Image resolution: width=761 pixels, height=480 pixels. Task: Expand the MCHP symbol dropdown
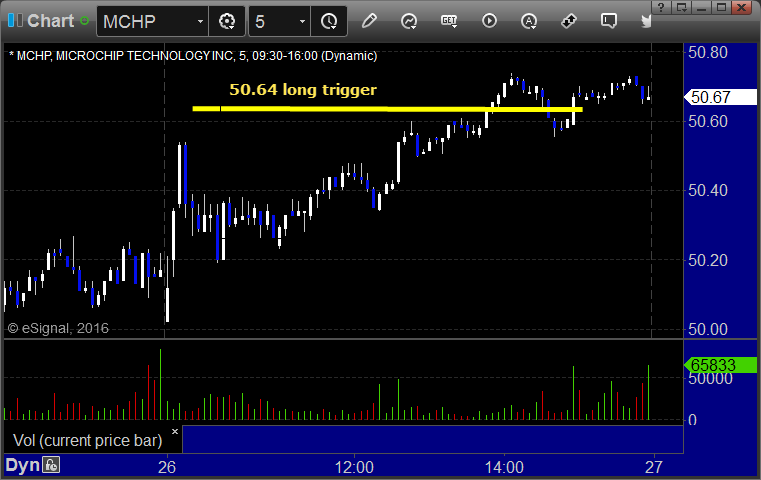click(200, 22)
